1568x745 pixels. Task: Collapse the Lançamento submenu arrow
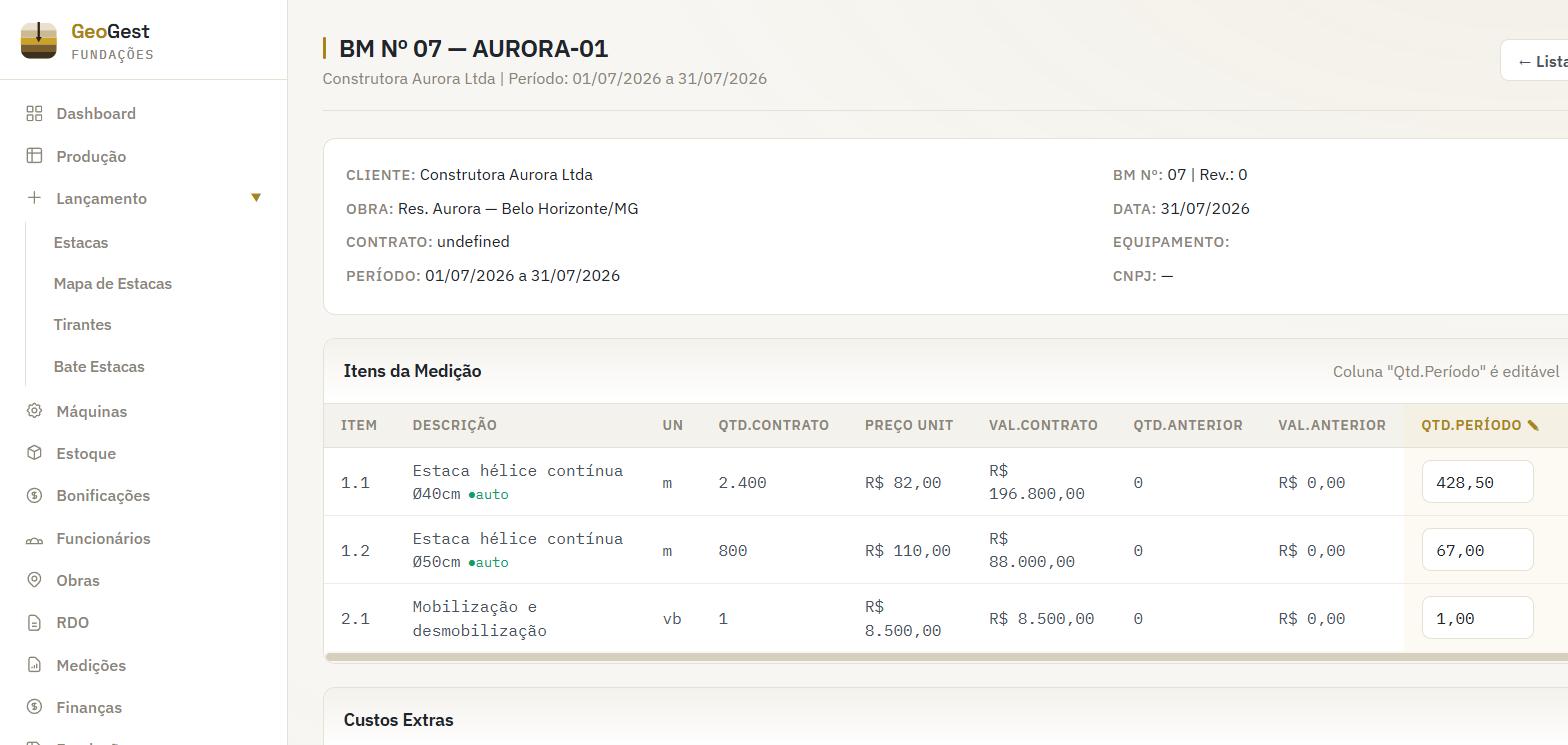(x=256, y=198)
